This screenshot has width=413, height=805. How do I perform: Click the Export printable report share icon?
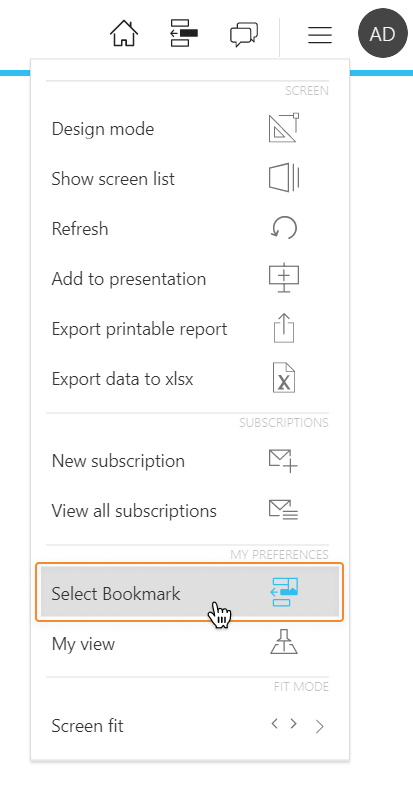pos(284,328)
